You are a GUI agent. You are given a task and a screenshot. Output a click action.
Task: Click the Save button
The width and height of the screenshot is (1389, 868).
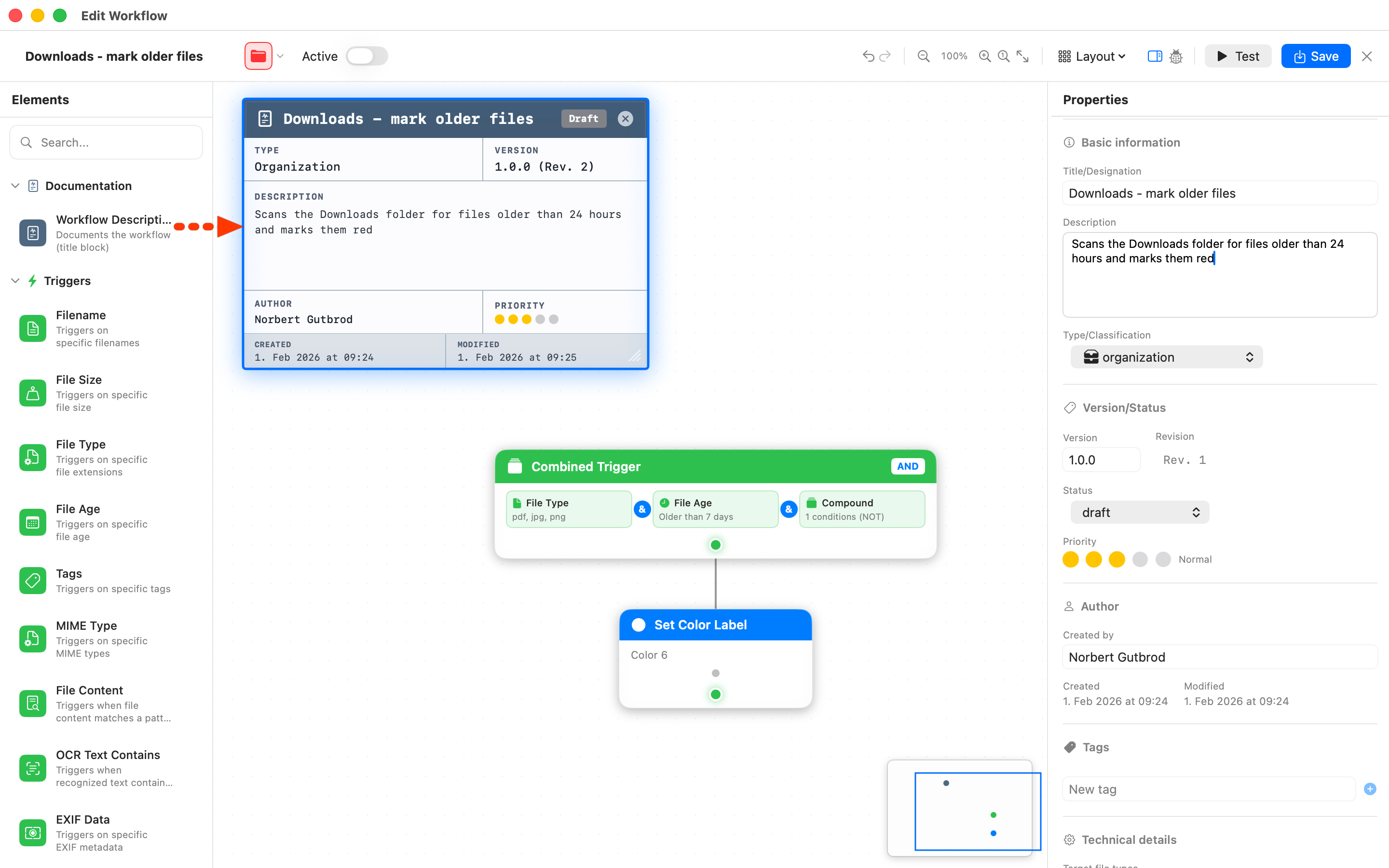pos(1316,56)
